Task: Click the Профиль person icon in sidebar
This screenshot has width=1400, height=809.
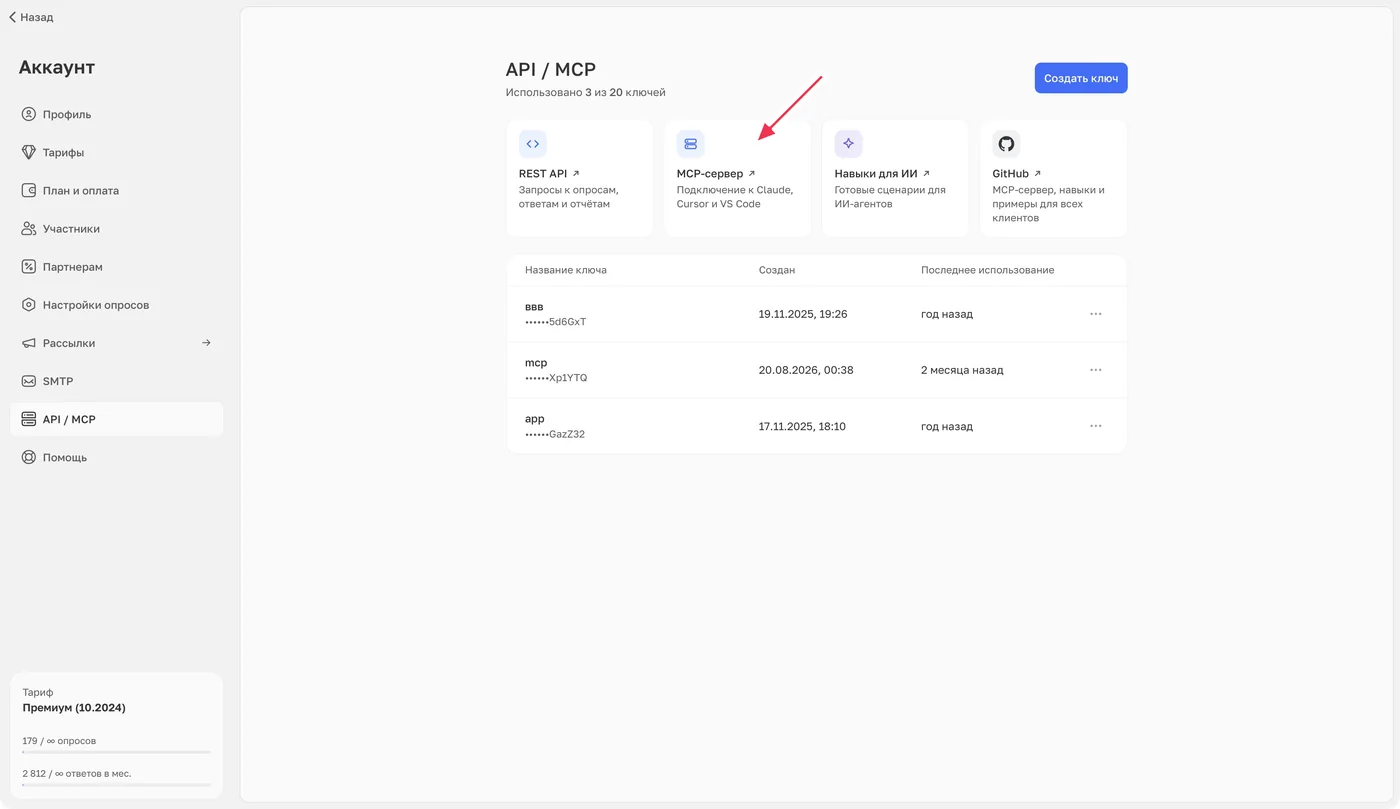Action: point(29,114)
